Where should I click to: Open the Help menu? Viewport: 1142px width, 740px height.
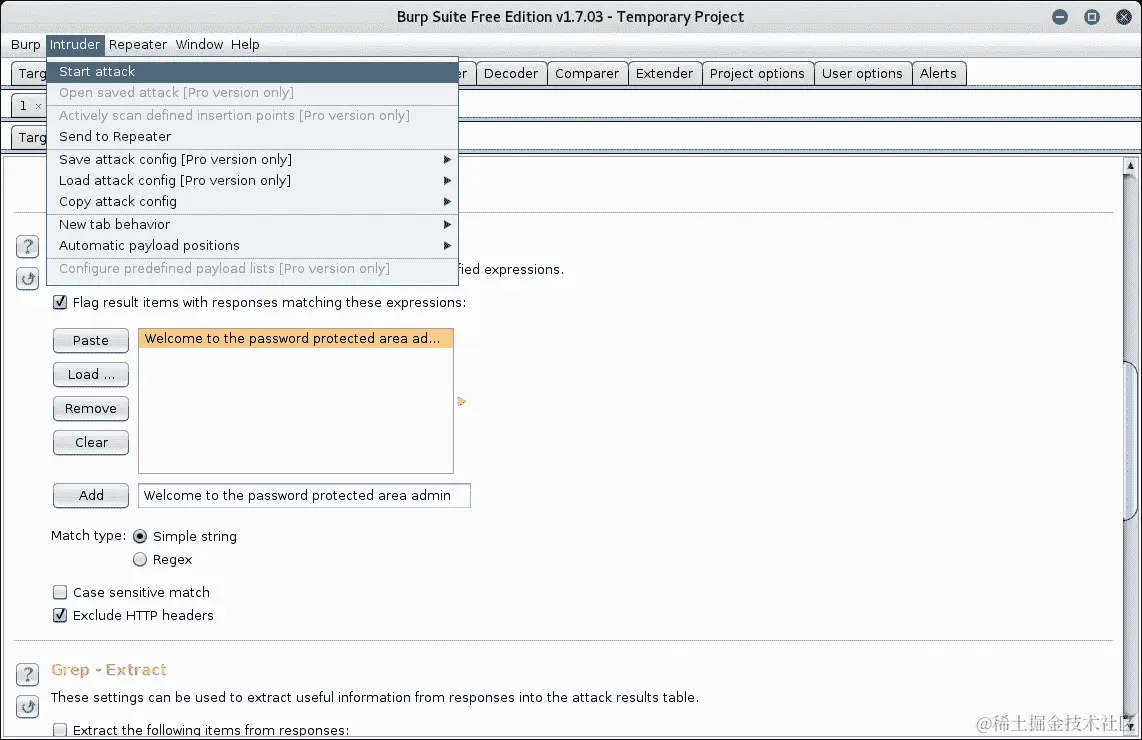[x=245, y=44]
